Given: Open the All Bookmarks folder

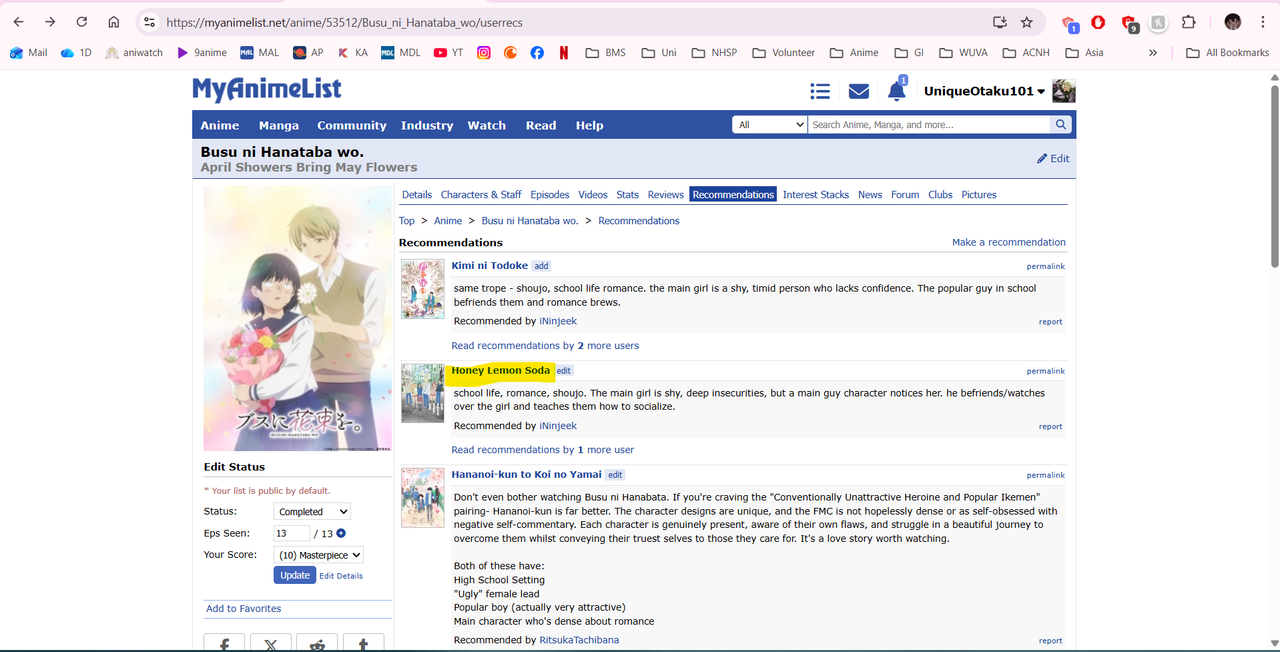Looking at the screenshot, I should 1227,53.
